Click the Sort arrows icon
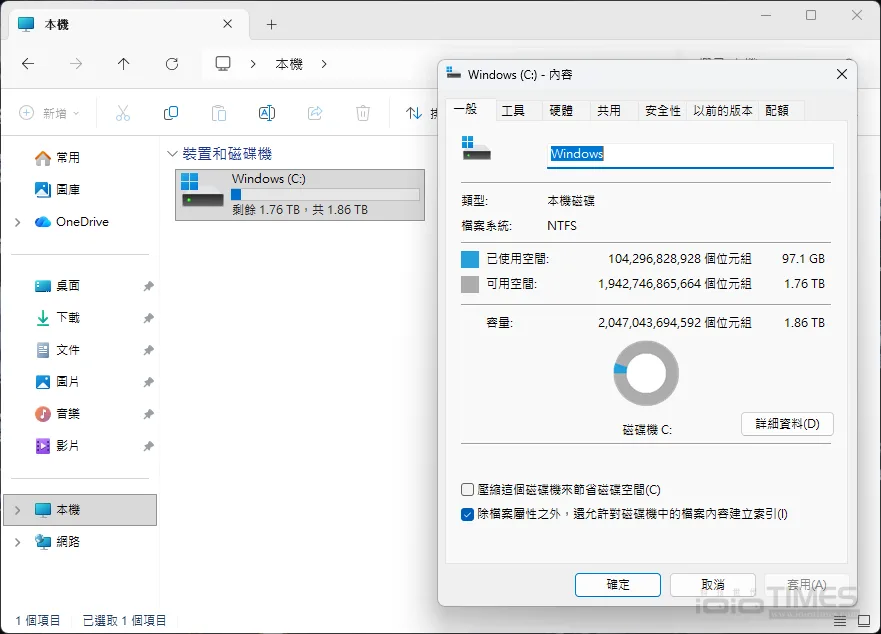 414,113
